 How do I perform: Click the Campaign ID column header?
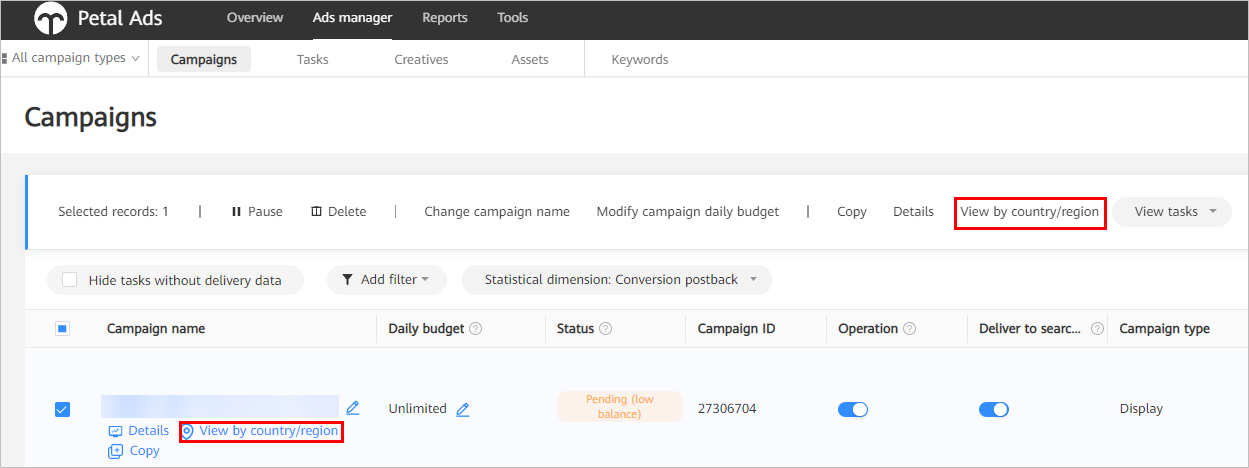click(x=737, y=328)
